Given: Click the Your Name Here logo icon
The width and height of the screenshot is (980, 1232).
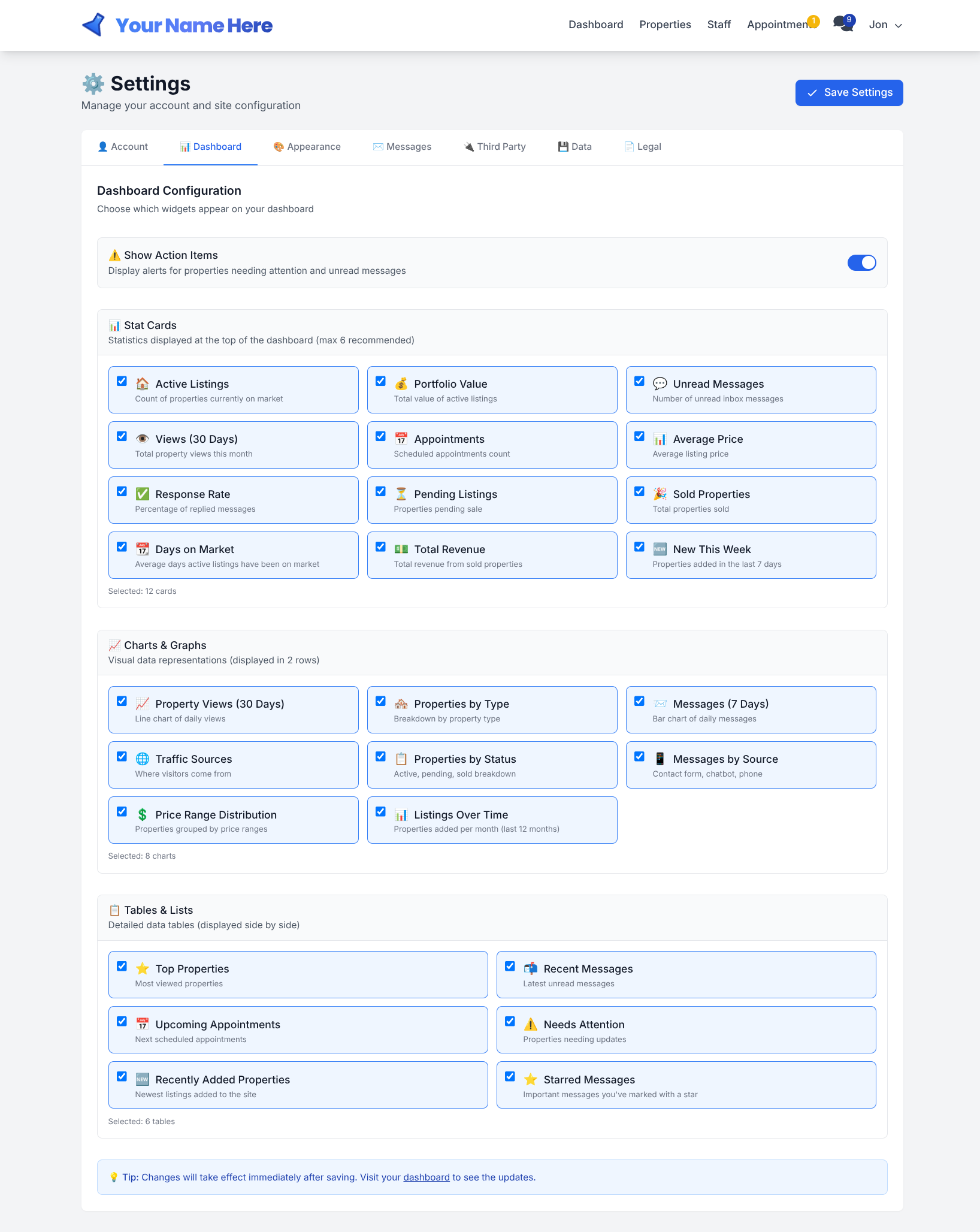Looking at the screenshot, I should 93,25.
